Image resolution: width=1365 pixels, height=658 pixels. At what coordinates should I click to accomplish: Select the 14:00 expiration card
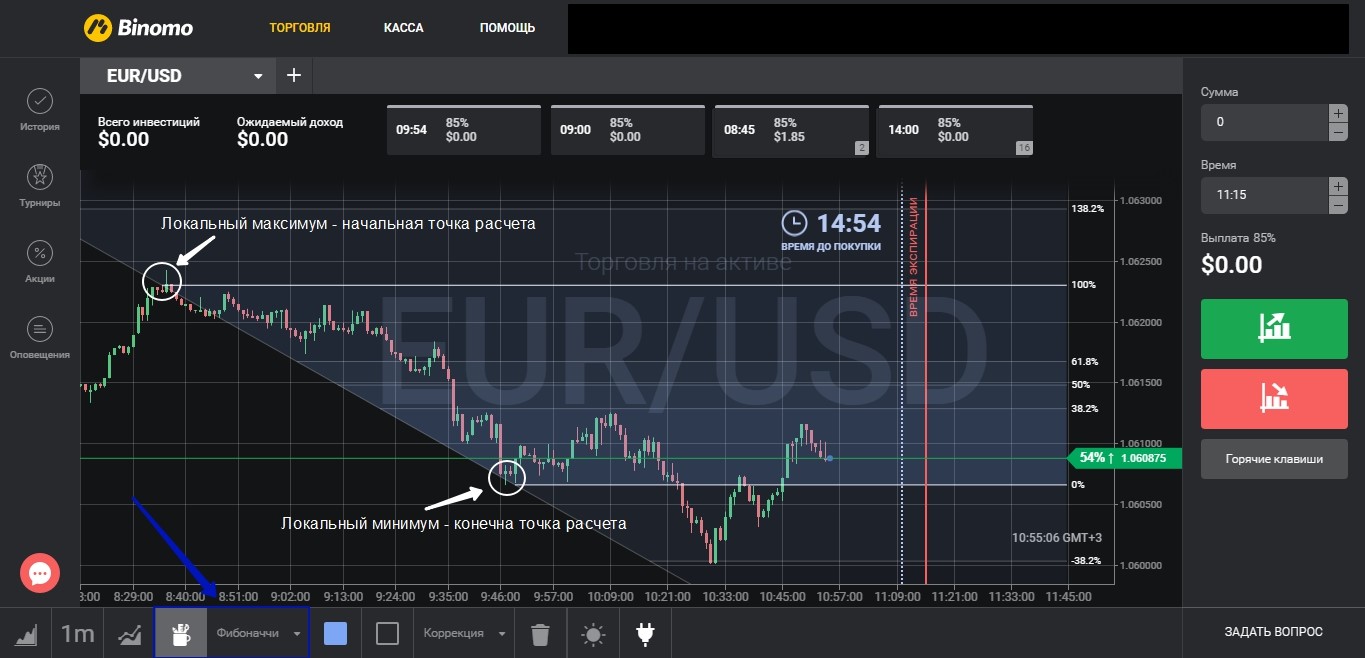[x=956, y=130]
